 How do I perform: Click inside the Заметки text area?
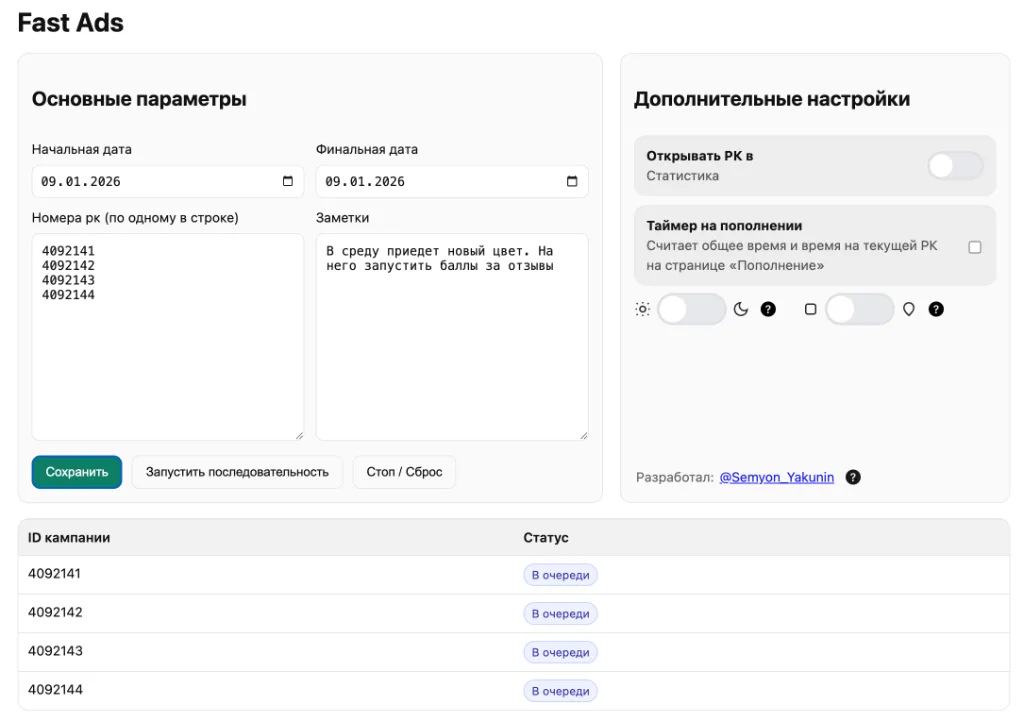[452, 337]
